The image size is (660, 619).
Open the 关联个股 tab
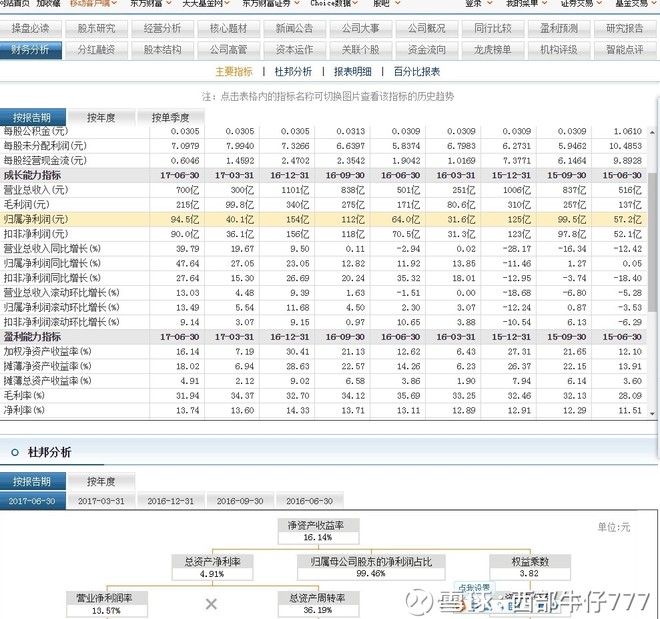pyautogui.click(x=361, y=50)
